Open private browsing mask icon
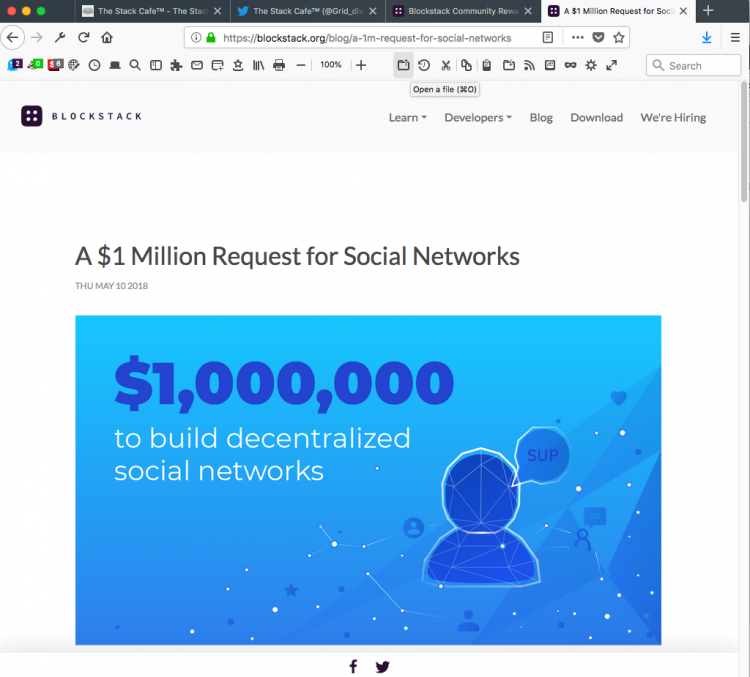Screen dimensions: 750x677 click(x=570, y=65)
